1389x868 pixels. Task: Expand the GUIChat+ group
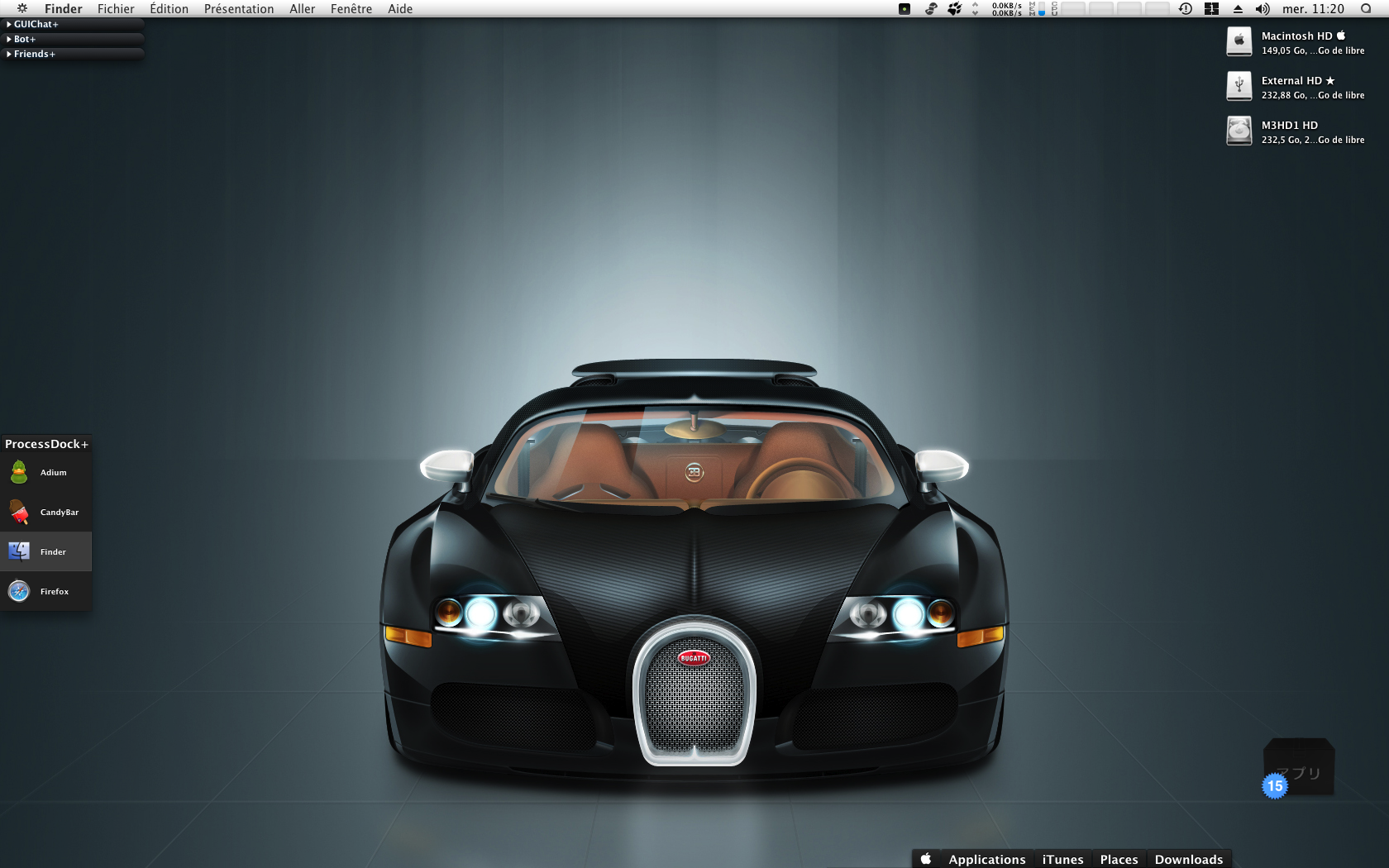72,25
